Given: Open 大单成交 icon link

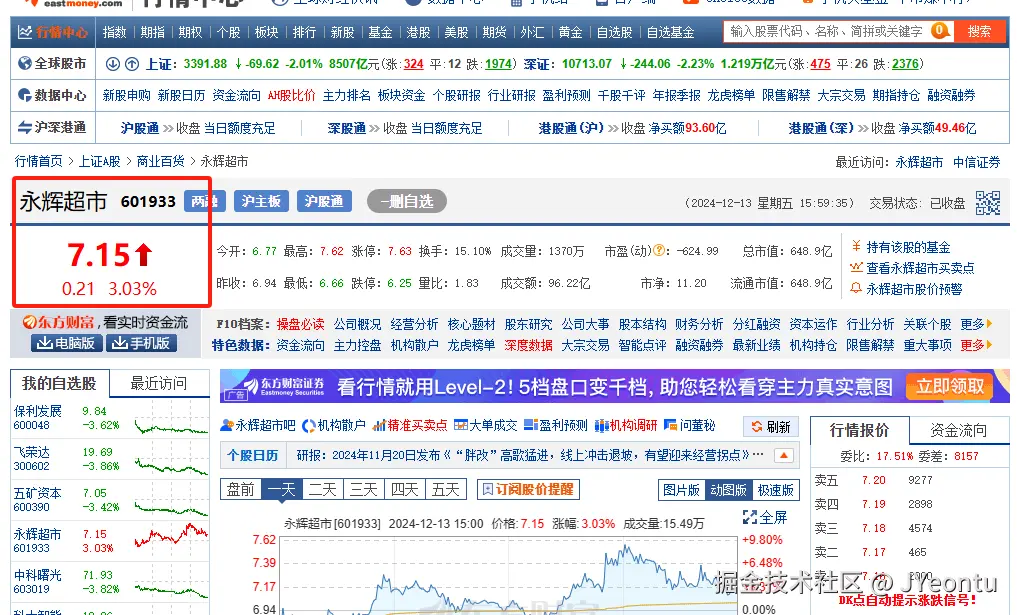Looking at the screenshot, I should [x=486, y=426].
